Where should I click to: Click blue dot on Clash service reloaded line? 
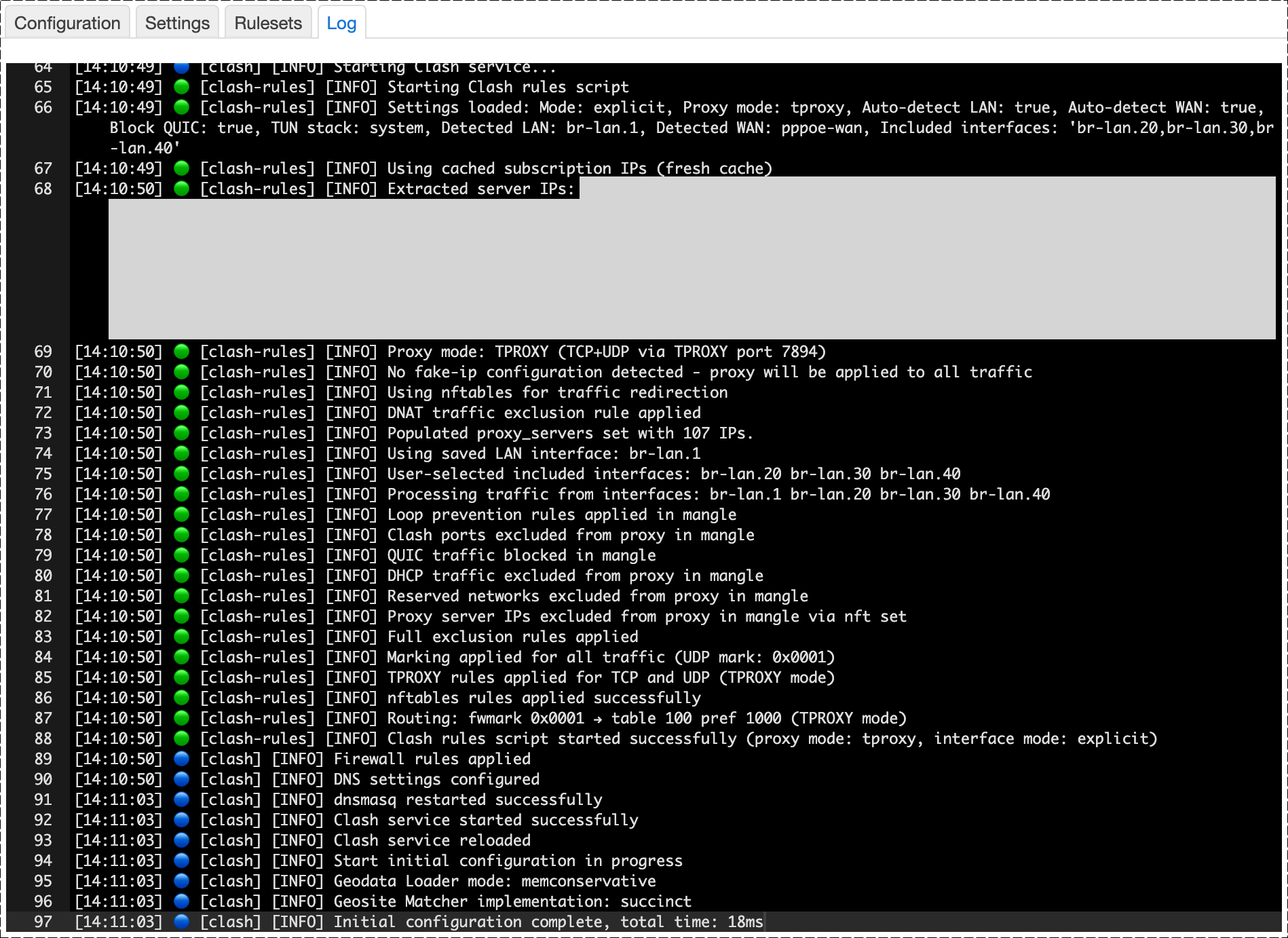[x=181, y=840]
